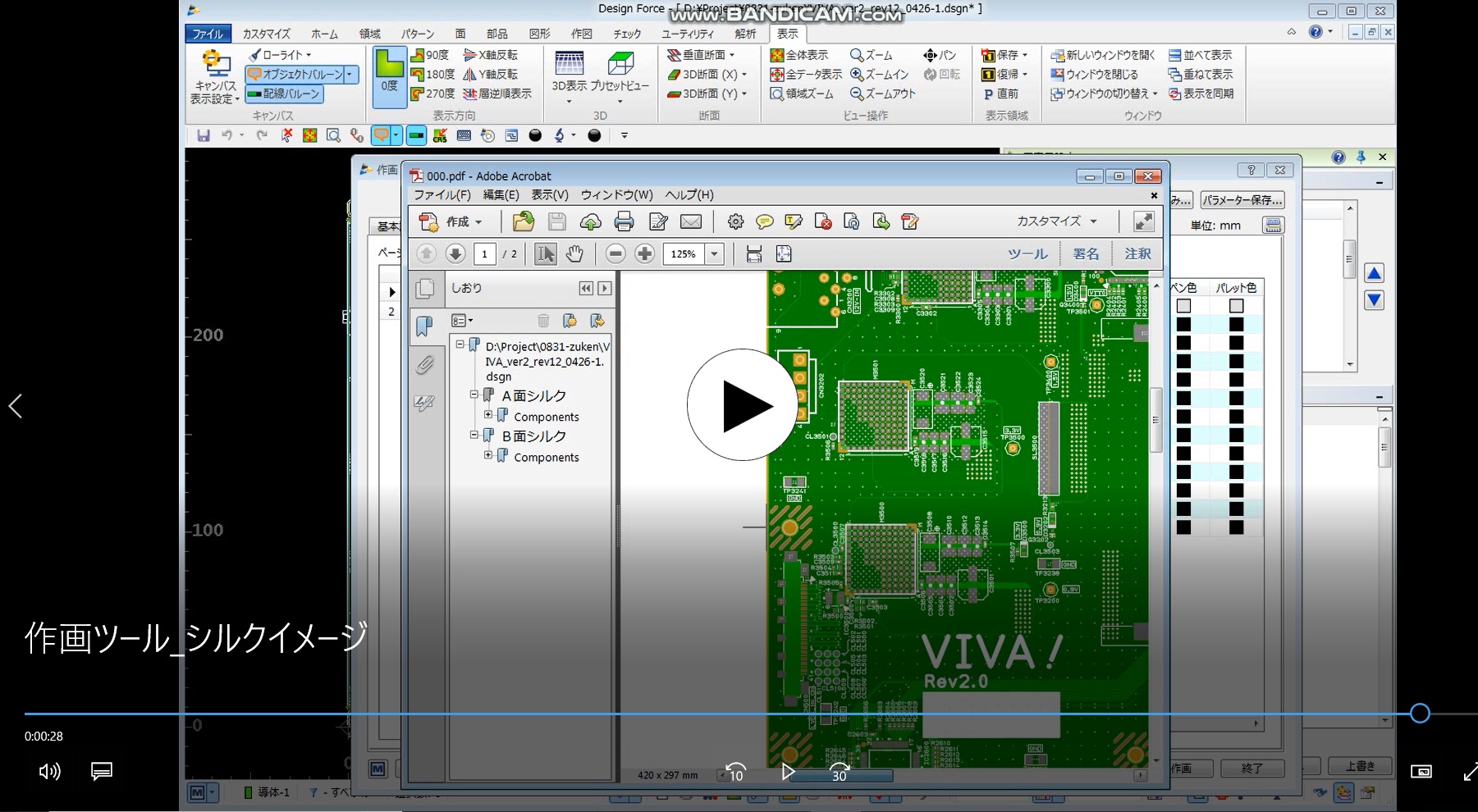The height and width of the screenshot is (812, 1478).
Task: Open the Acrobat settings gear icon
Action: pos(735,221)
